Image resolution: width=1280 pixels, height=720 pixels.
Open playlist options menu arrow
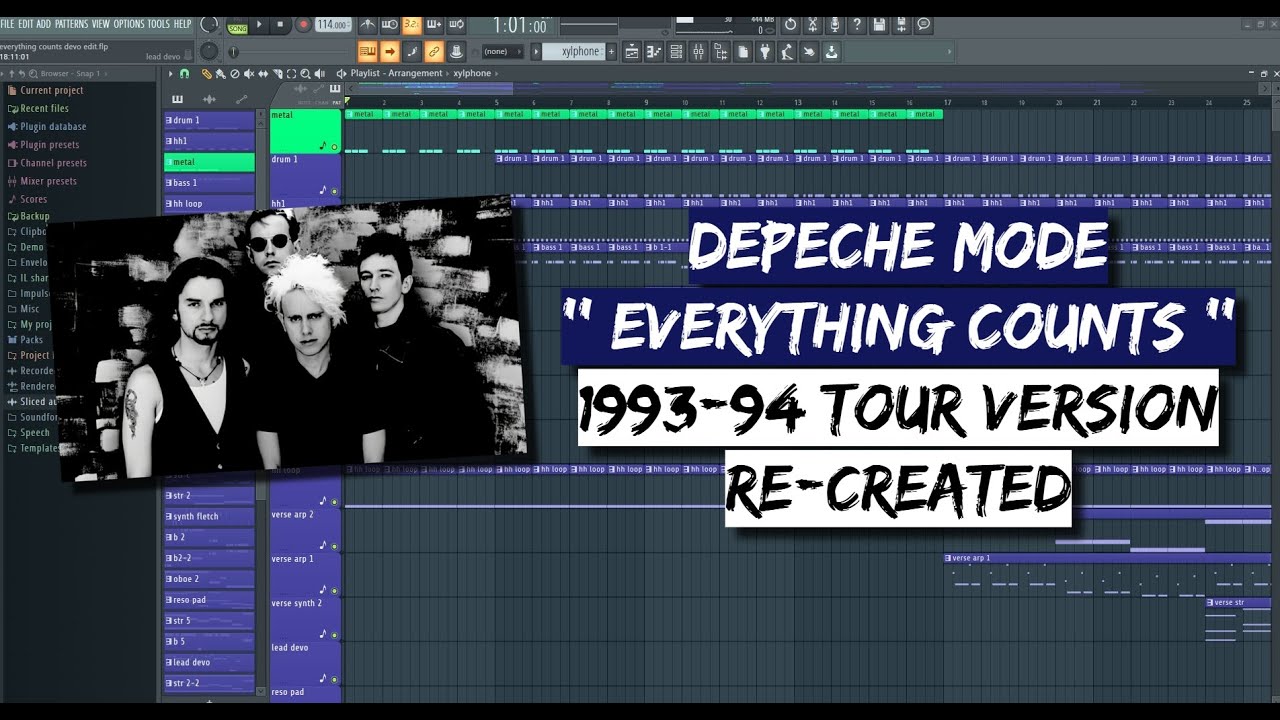170,73
